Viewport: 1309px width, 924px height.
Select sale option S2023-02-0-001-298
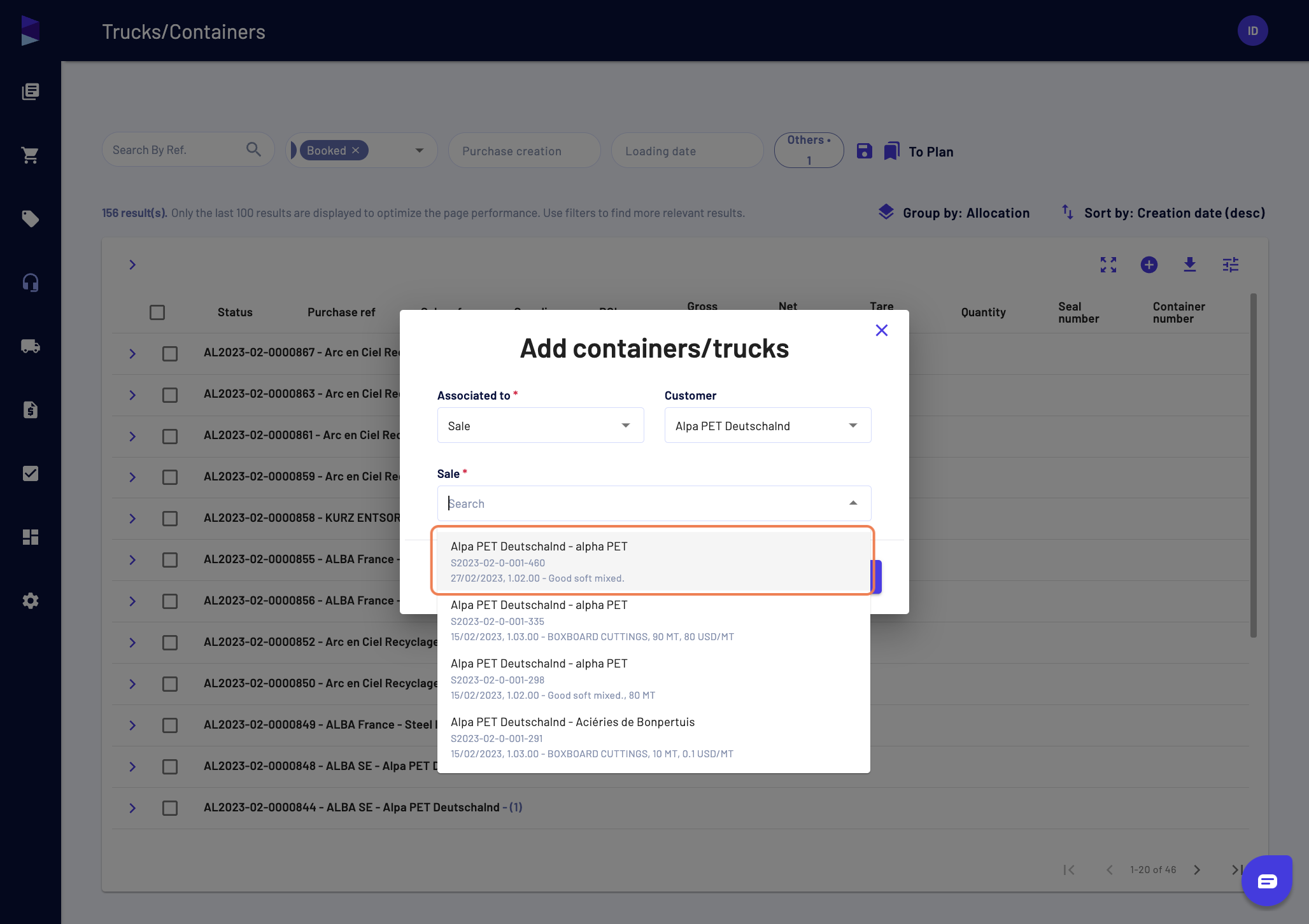pos(654,678)
